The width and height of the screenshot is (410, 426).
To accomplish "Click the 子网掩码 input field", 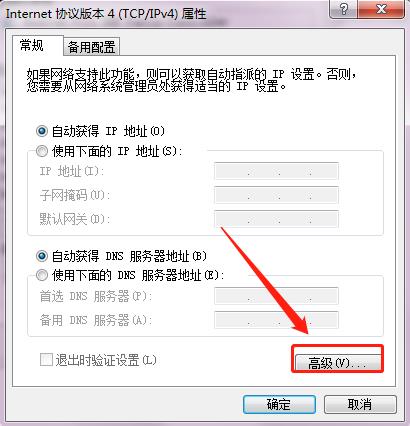I will coord(276,195).
